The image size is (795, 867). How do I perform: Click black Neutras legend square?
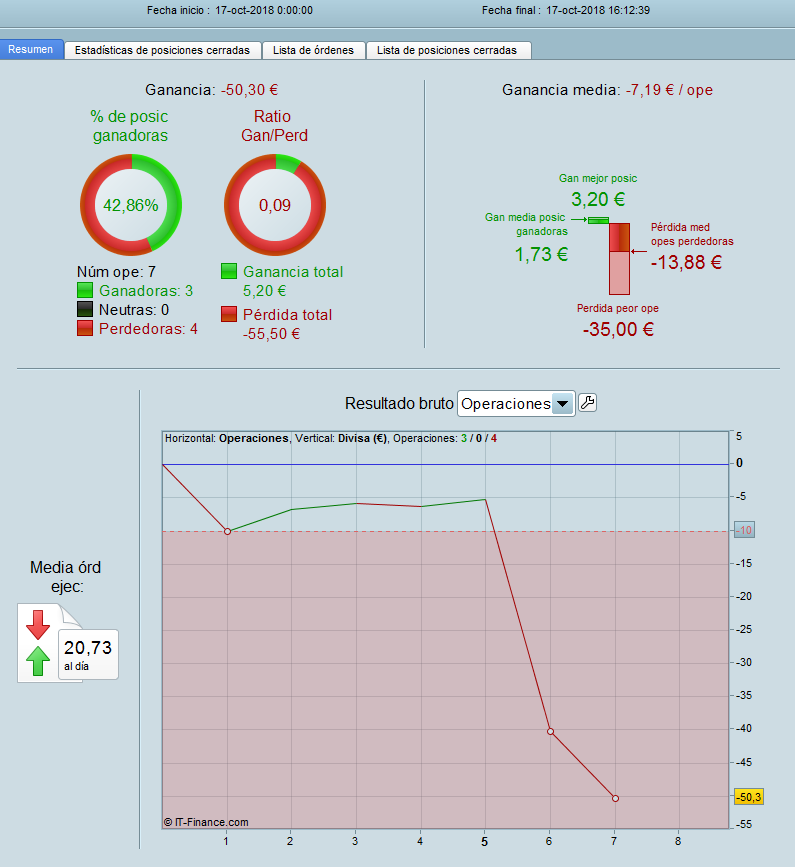pos(85,309)
